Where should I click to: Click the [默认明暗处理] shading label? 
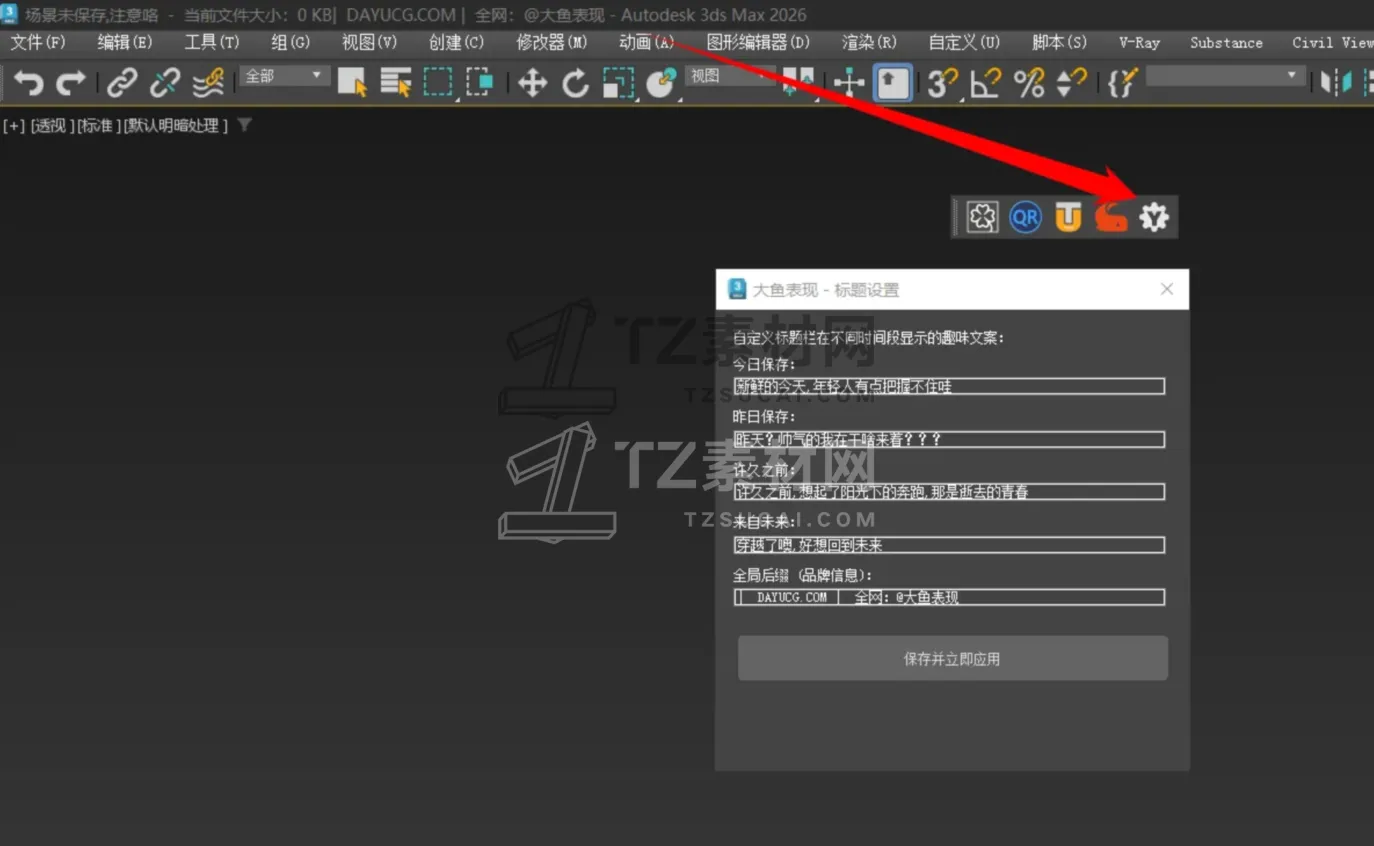177,126
